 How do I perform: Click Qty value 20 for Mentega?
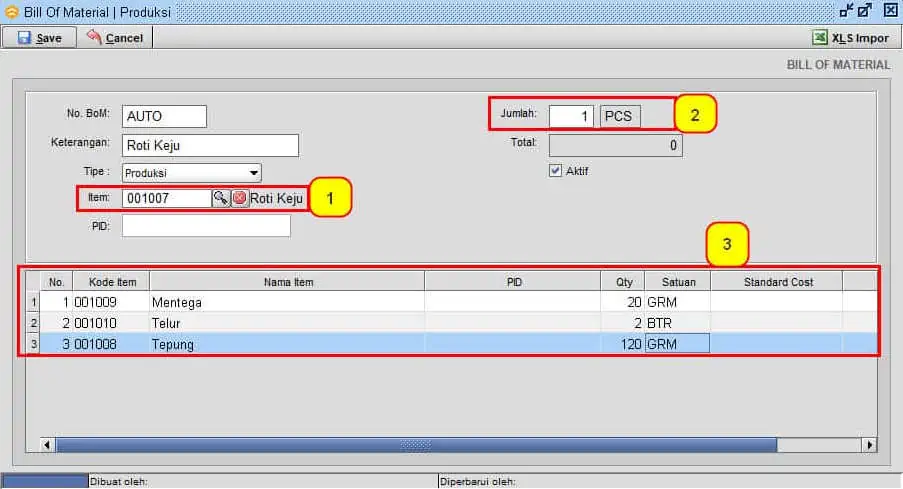click(623, 302)
